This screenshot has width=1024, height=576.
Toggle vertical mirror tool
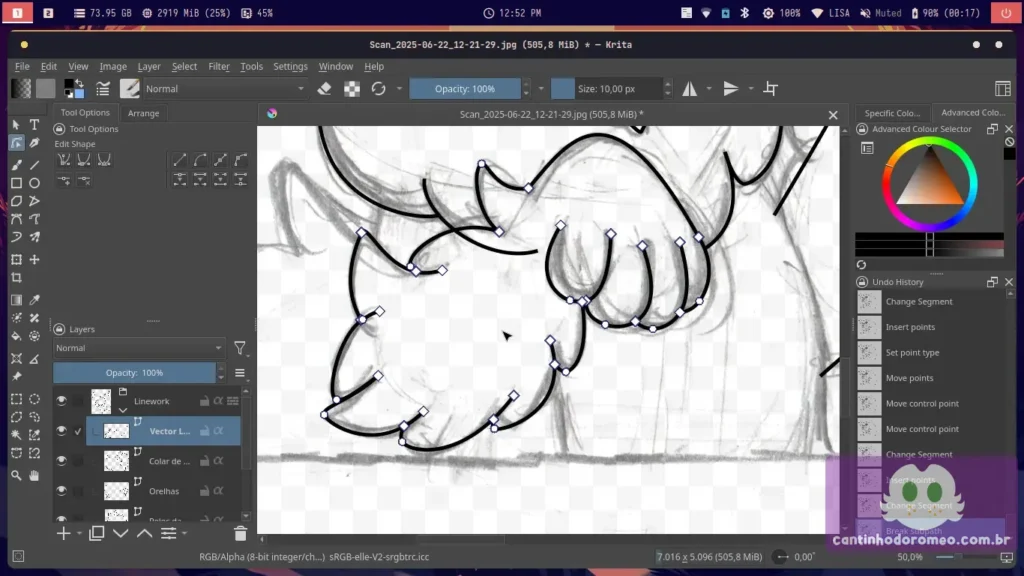click(731, 89)
